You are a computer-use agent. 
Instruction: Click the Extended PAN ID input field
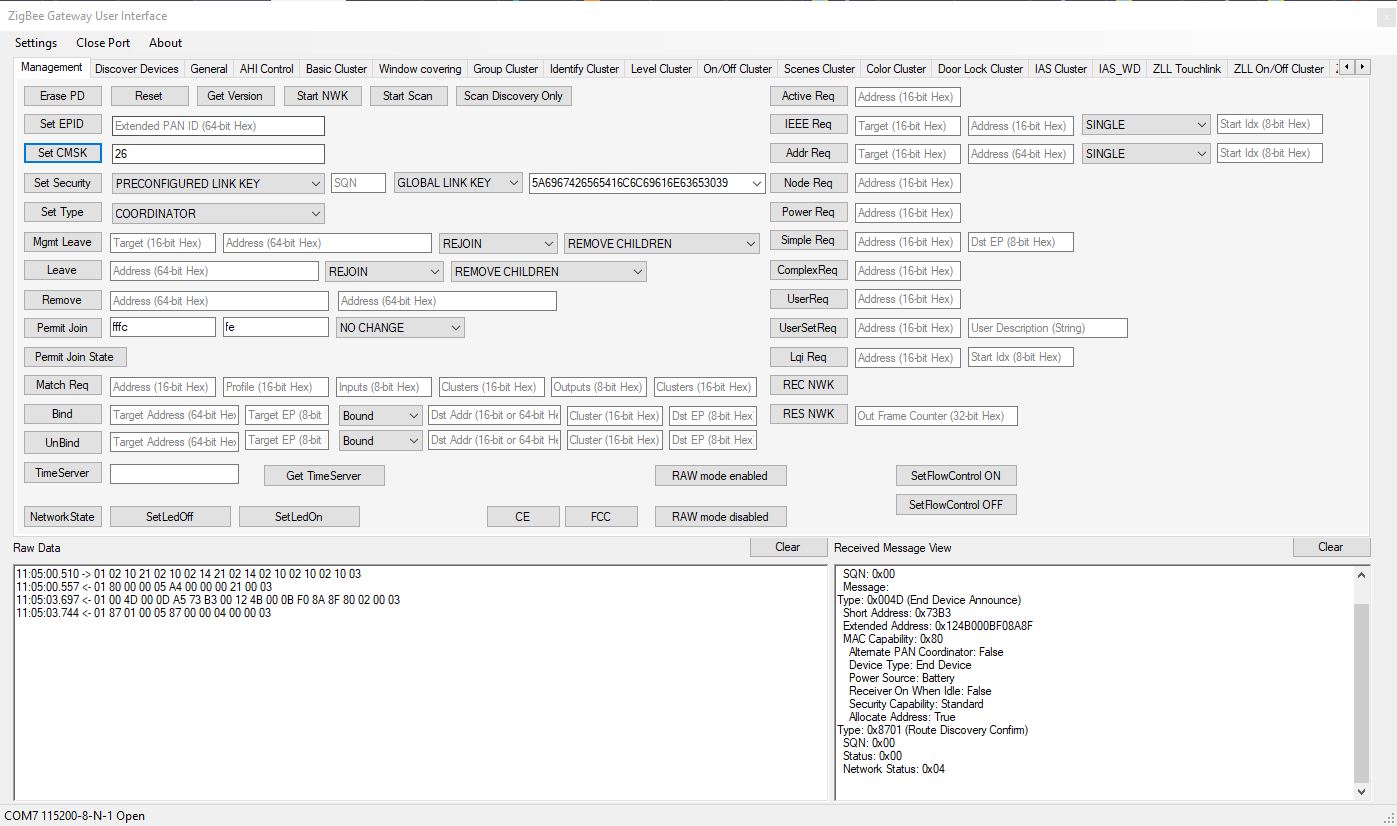[218, 126]
